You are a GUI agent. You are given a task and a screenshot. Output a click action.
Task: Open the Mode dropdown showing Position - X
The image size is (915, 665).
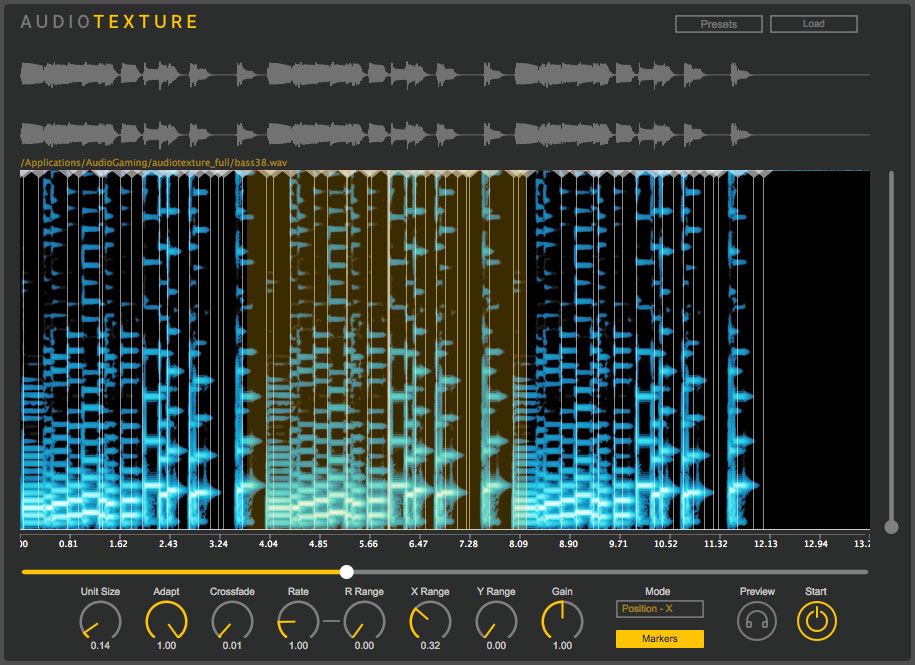pyautogui.click(x=659, y=608)
